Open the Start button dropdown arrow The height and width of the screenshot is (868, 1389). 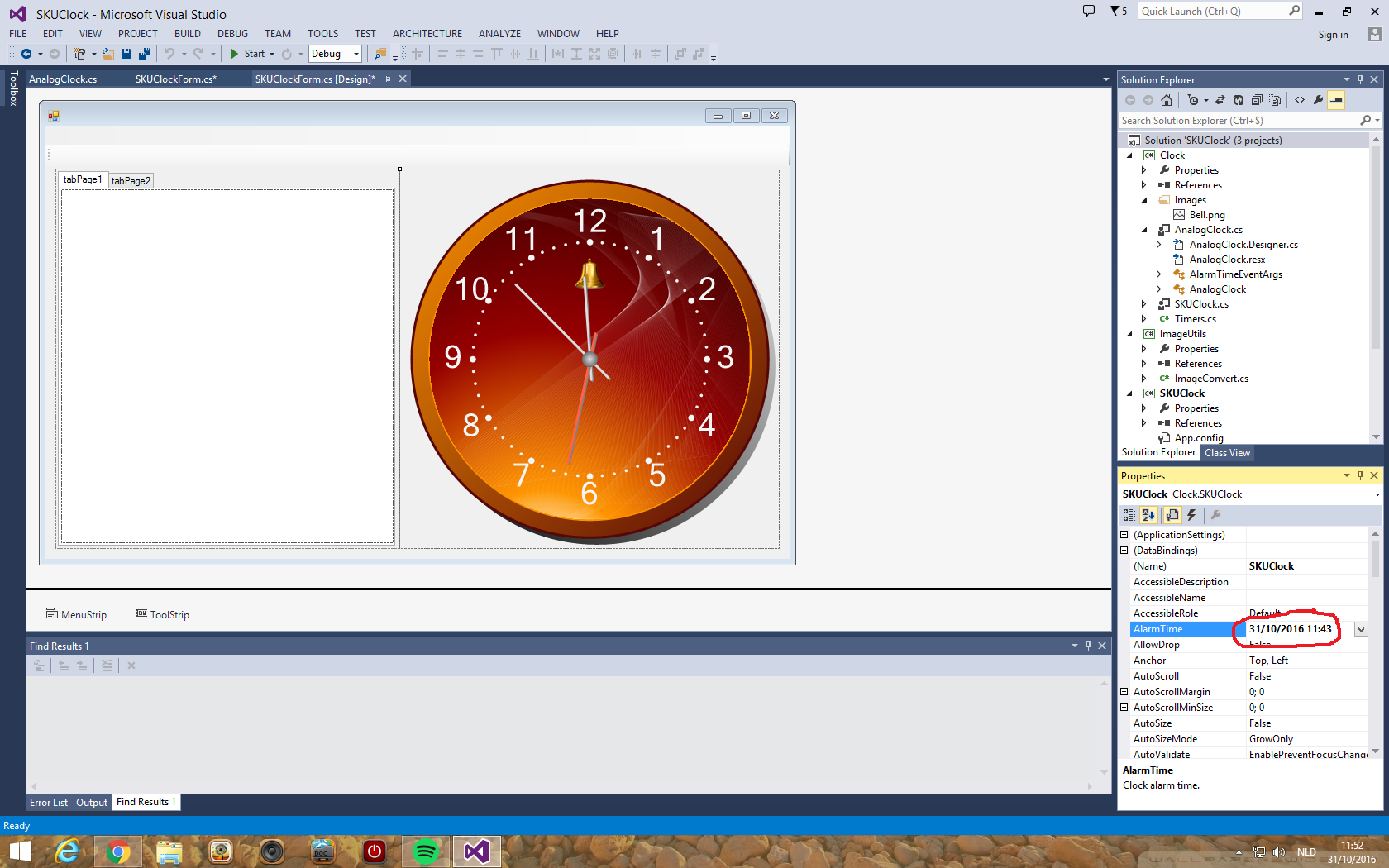[272, 54]
